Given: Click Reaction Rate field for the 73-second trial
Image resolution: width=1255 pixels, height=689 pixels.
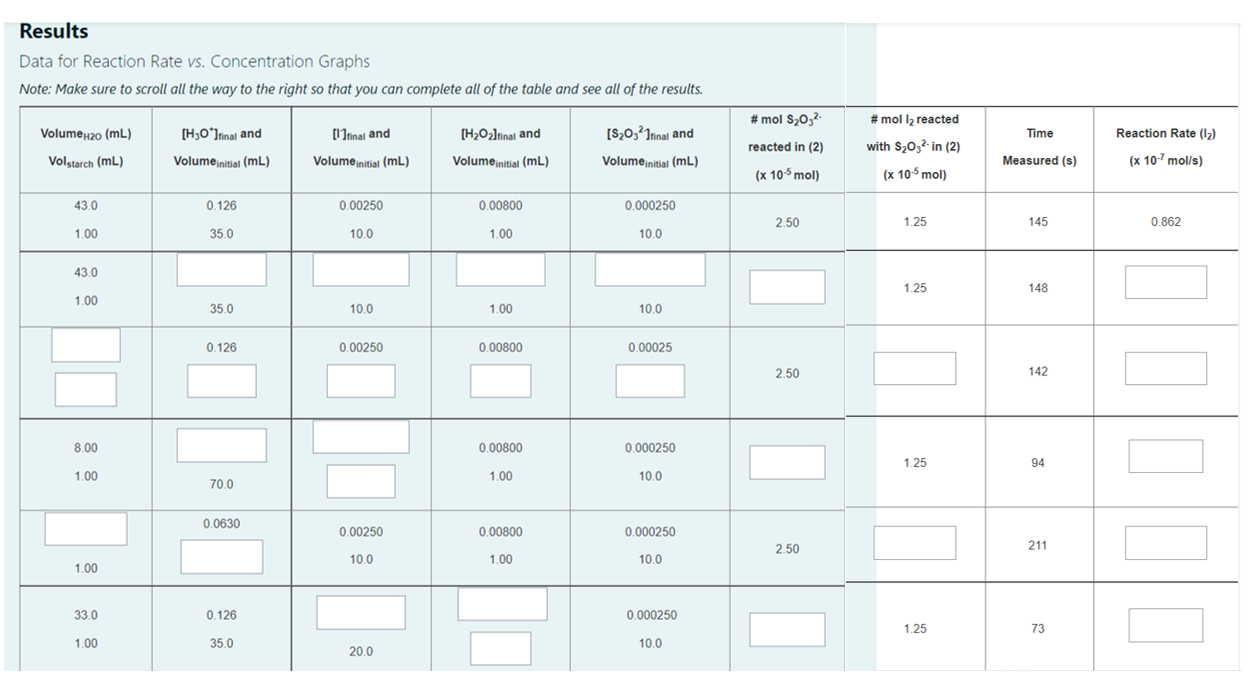Looking at the screenshot, I should (1167, 624).
